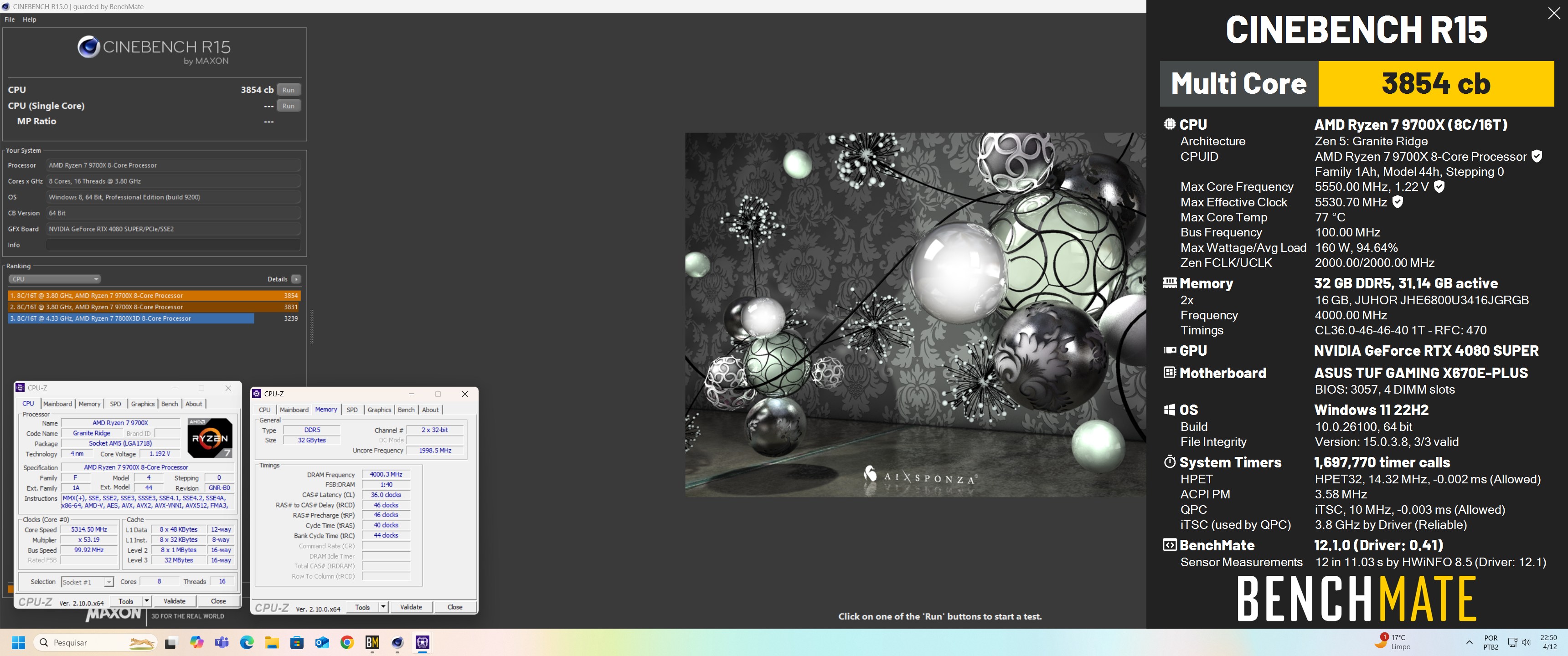The height and width of the screenshot is (656, 1568).
Task: Launch Copilot from the taskbar
Action: pyautogui.click(x=196, y=643)
